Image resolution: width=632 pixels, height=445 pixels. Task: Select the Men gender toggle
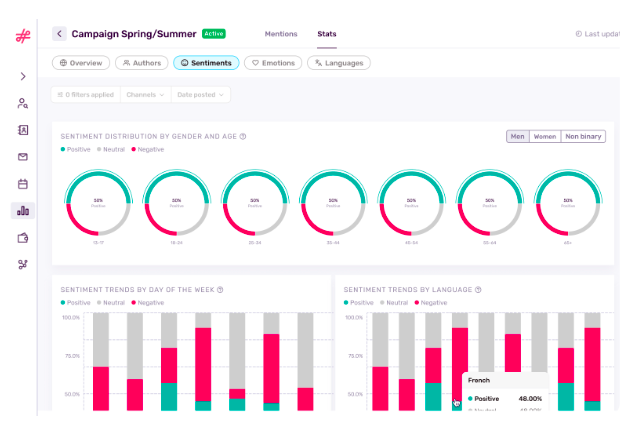517,136
